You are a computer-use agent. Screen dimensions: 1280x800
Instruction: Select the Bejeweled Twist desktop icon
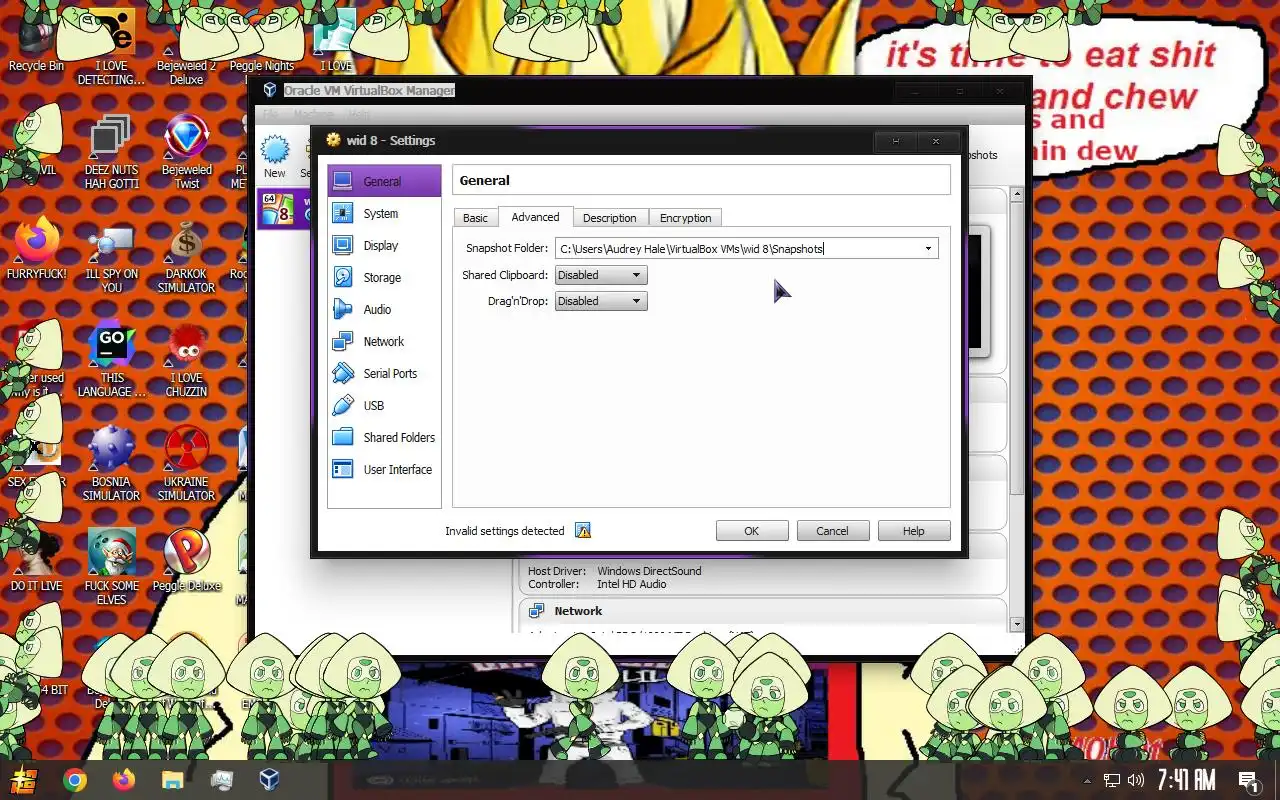tap(187, 153)
